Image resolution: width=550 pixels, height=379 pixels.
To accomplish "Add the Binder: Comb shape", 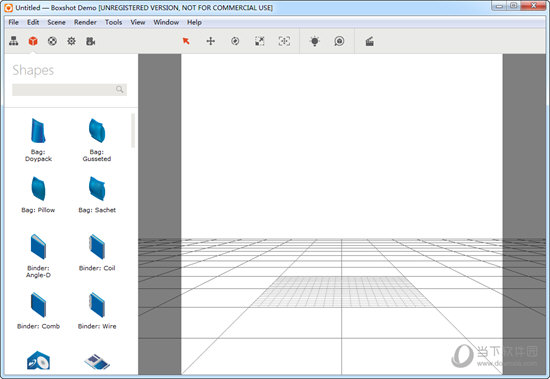I will point(38,311).
